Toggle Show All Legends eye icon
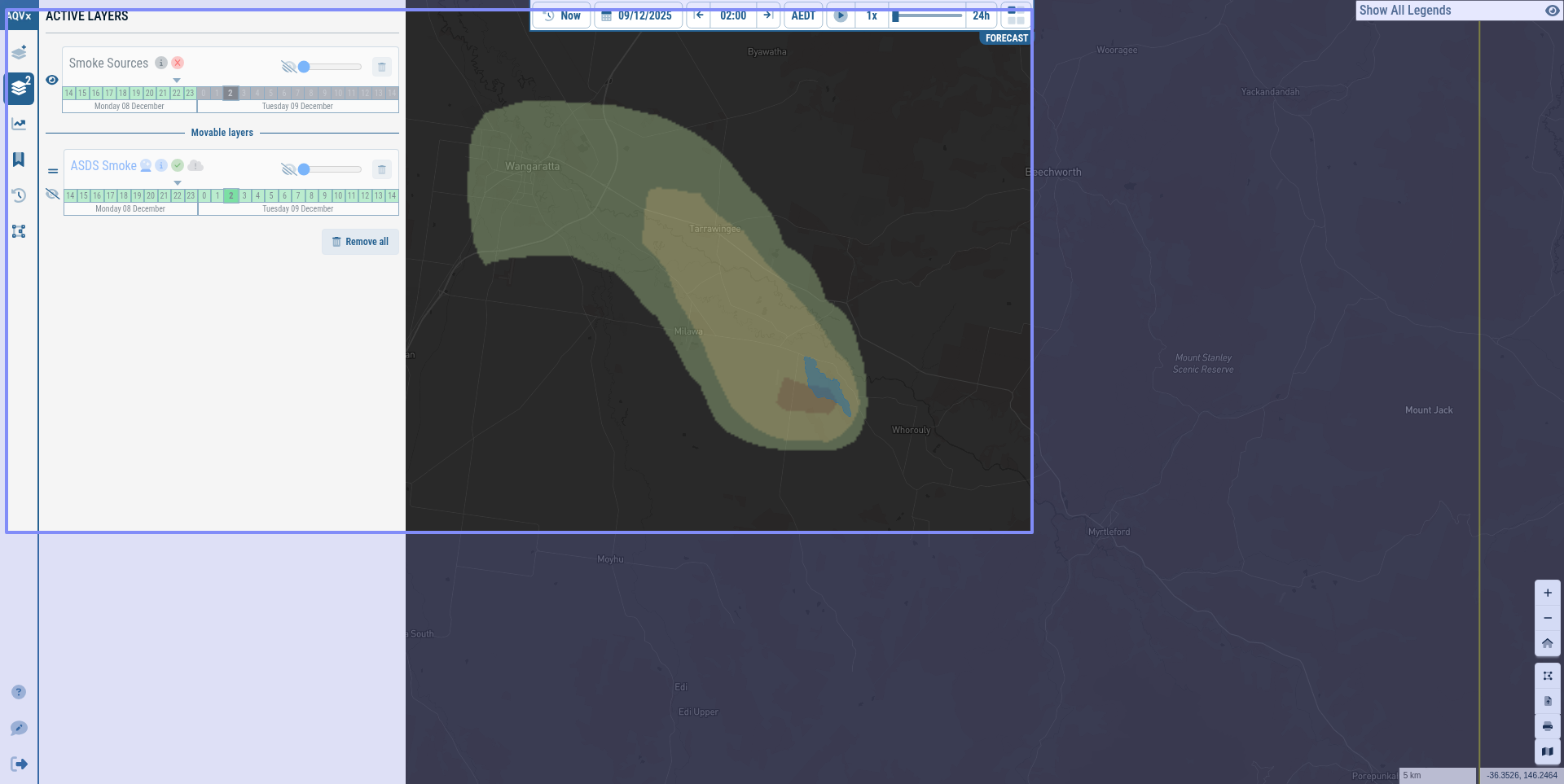The width and height of the screenshot is (1564, 784). coord(1552,11)
